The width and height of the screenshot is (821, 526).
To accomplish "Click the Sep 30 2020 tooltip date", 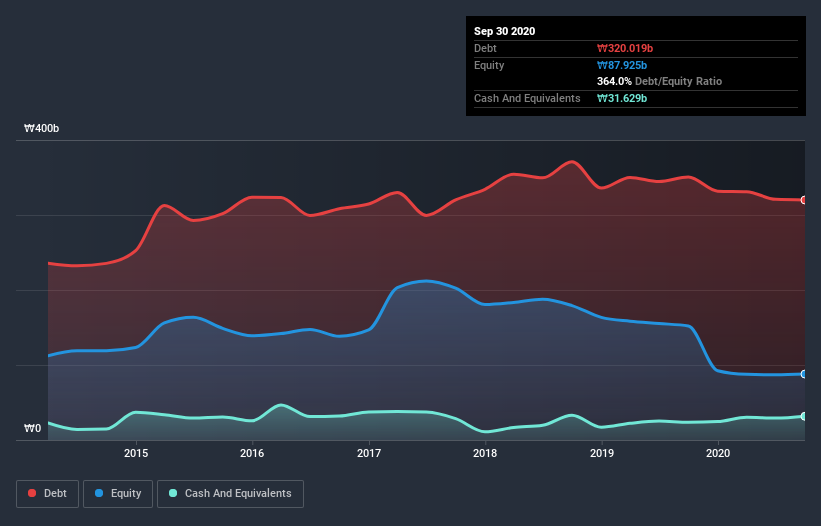I will pyautogui.click(x=504, y=31).
